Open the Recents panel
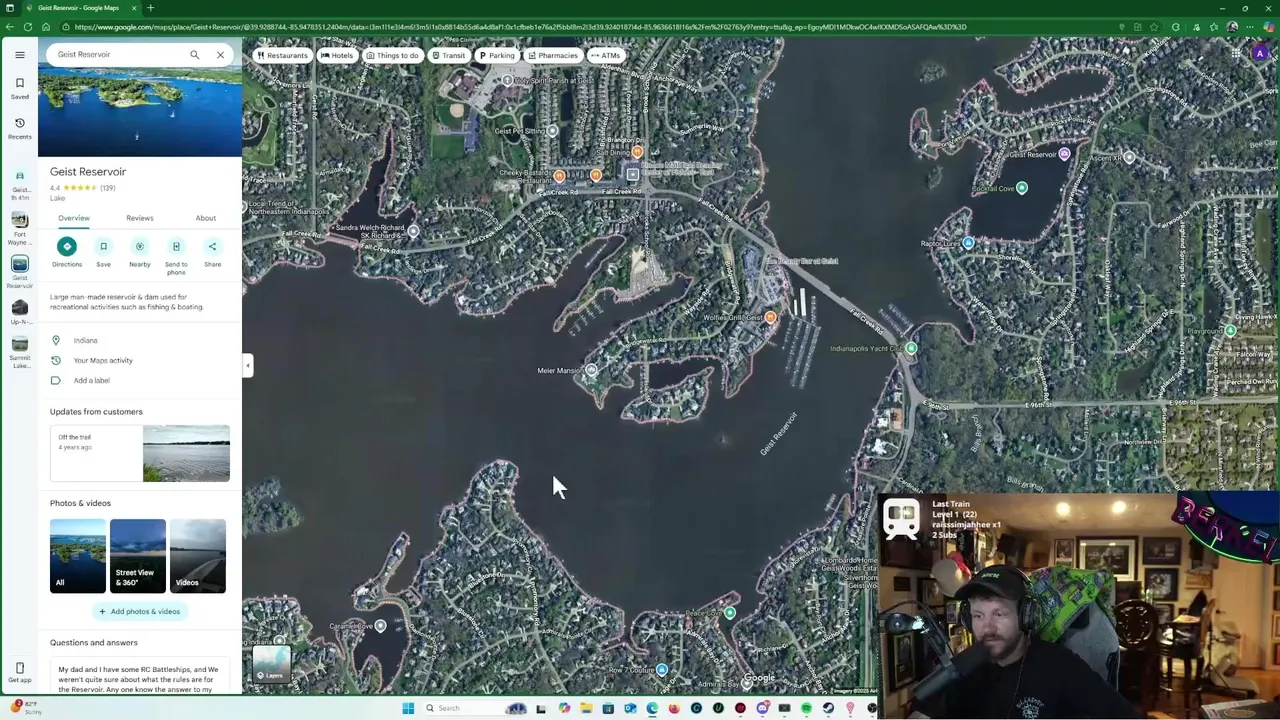Viewport: 1280px width, 720px height. [19, 128]
